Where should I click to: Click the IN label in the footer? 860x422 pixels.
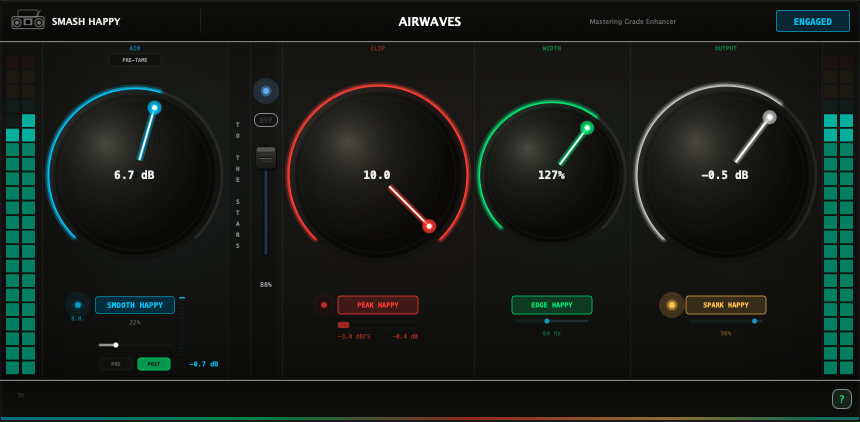point(20,395)
